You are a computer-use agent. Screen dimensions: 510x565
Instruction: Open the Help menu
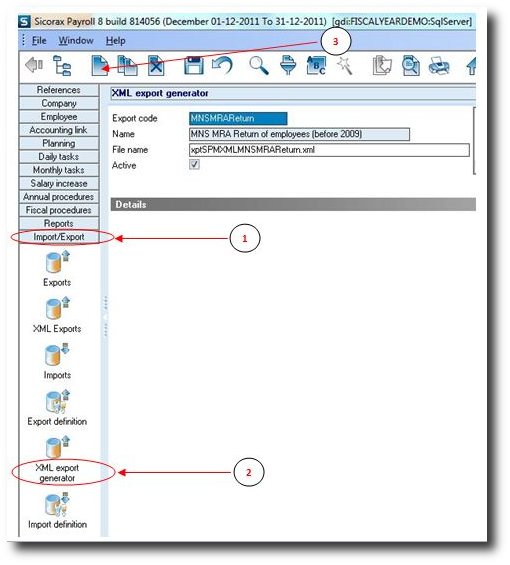(116, 41)
